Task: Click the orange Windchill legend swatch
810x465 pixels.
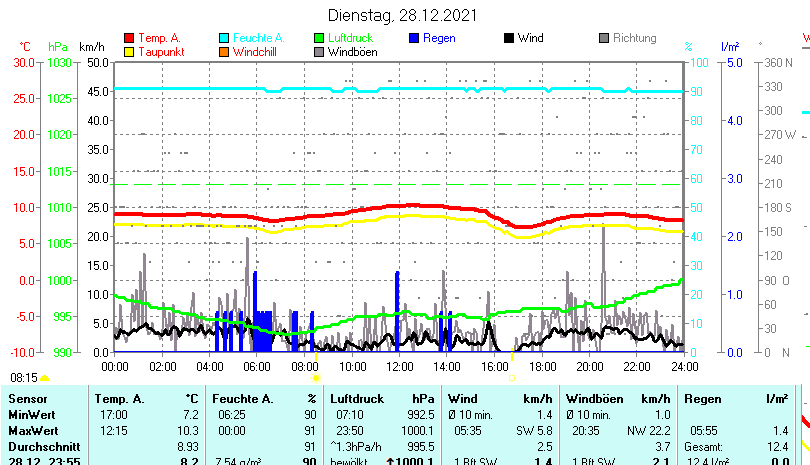Action: pyautogui.click(x=225, y=51)
